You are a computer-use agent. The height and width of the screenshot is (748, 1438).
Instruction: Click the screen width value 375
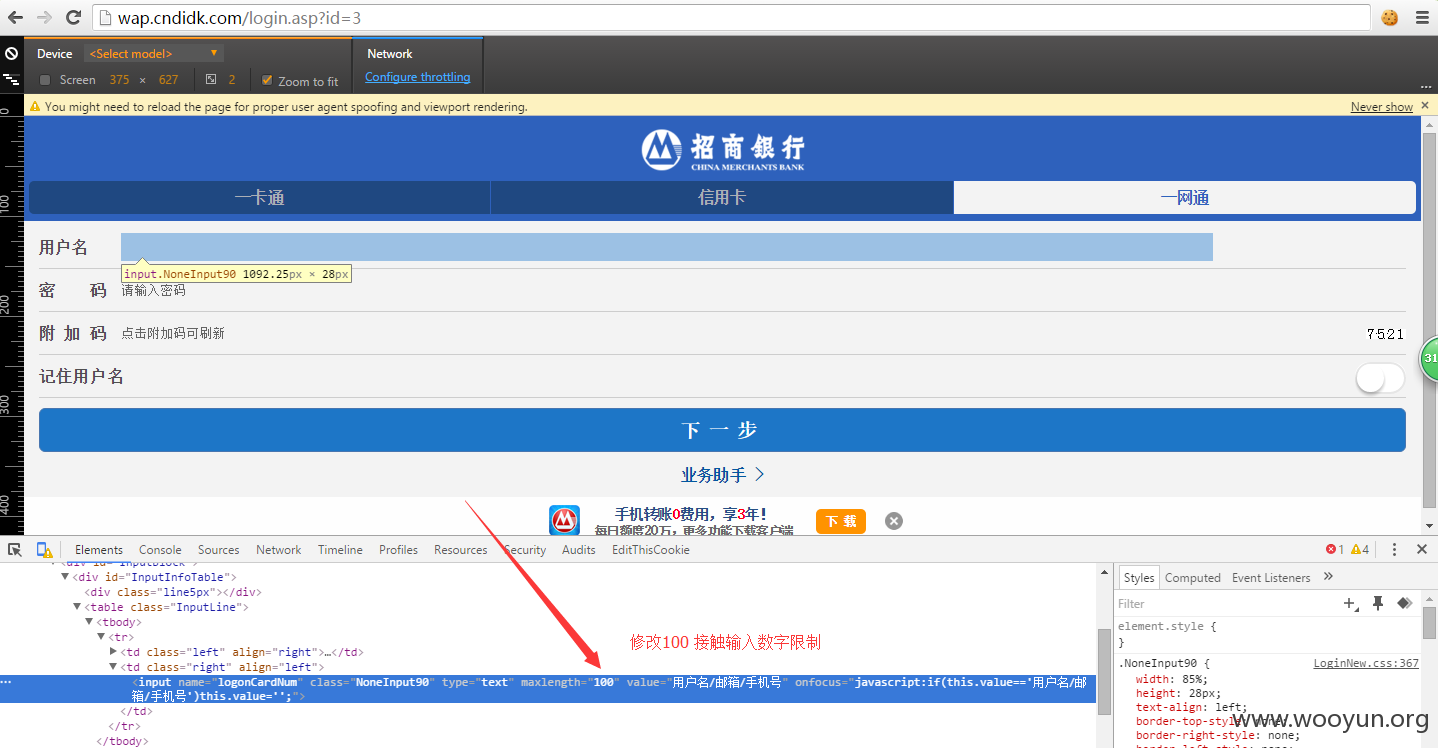point(119,80)
